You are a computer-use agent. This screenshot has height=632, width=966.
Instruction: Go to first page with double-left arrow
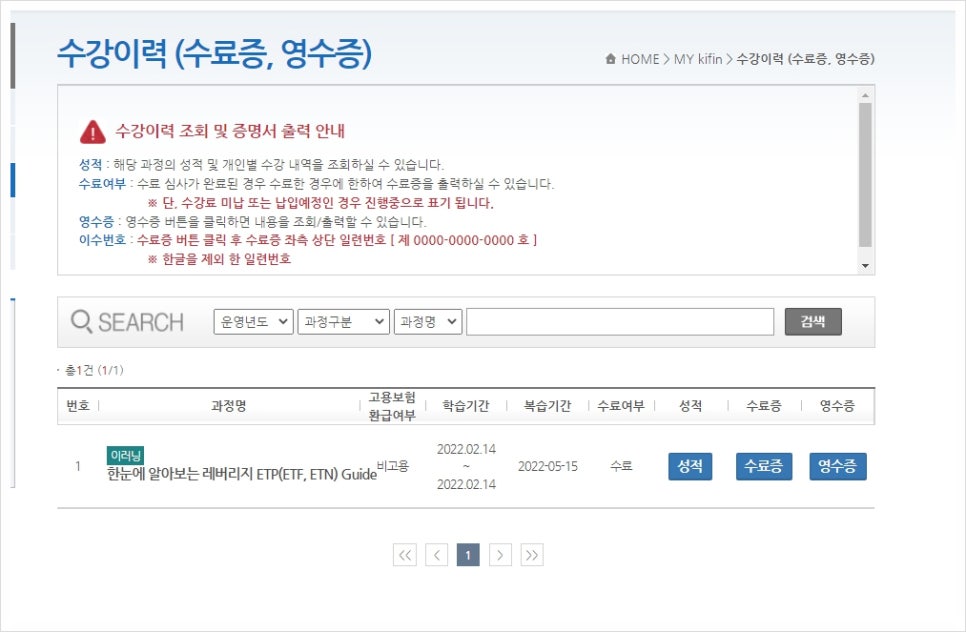[x=405, y=555]
